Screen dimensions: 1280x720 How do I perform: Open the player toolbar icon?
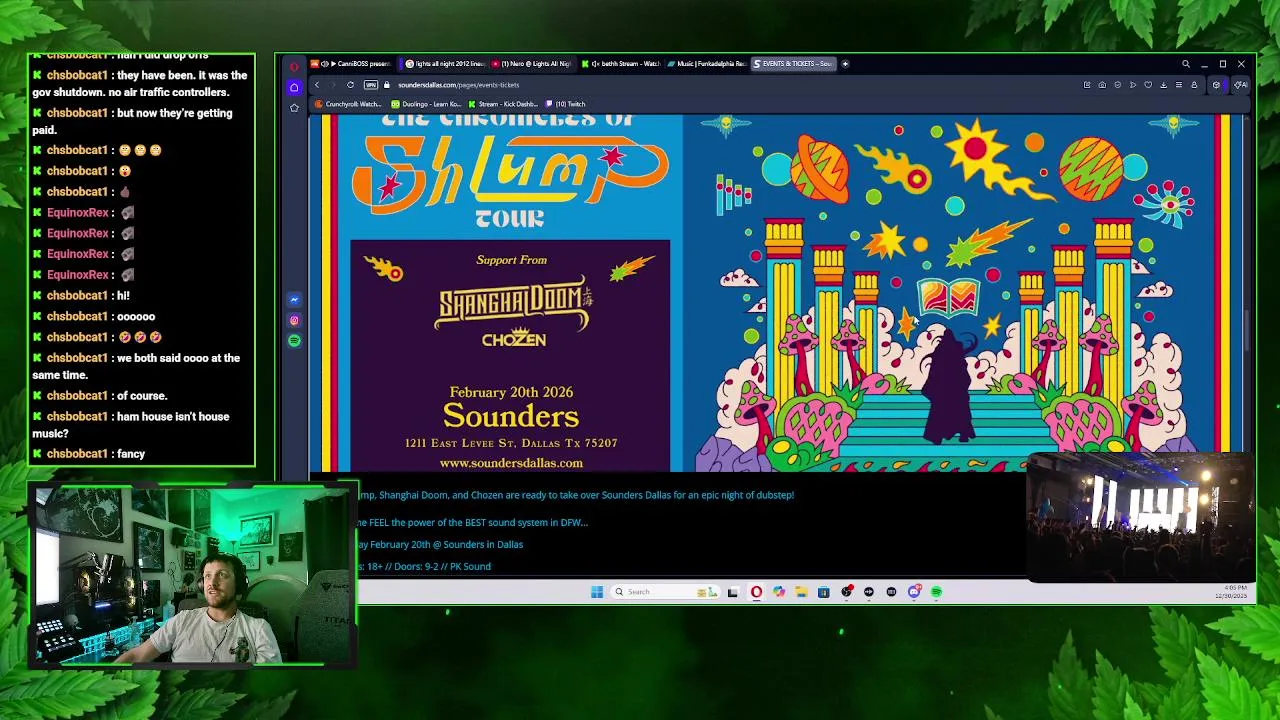[1133, 85]
